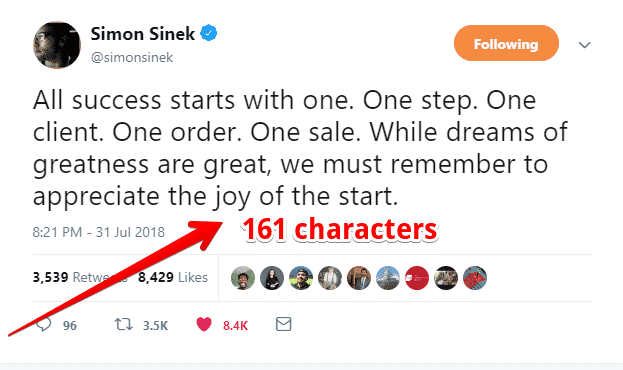Click the last liker avatar with red pattern
This screenshot has width=623, height=370.
pos(475,278)
